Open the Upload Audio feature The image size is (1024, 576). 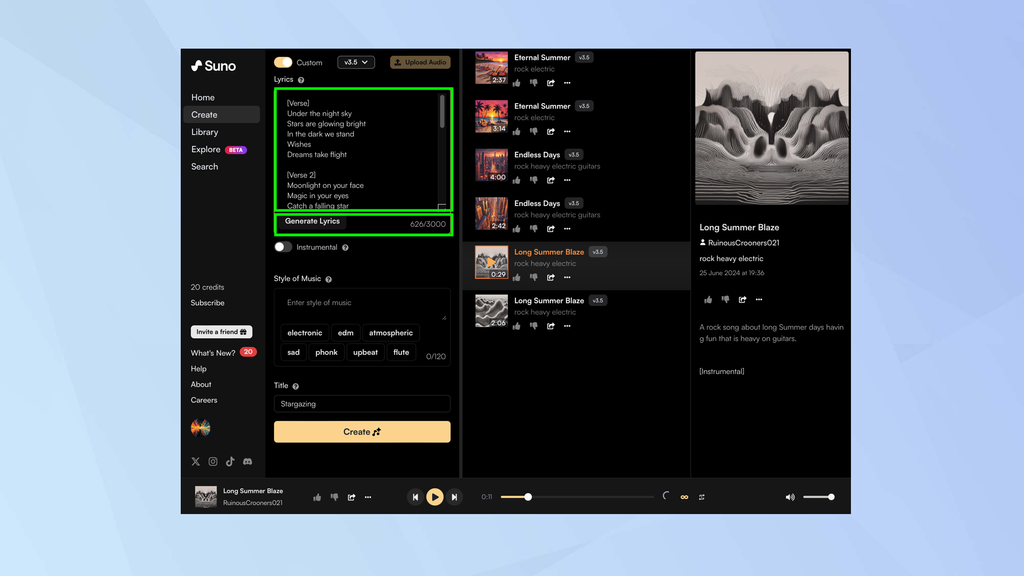[419, 62]
